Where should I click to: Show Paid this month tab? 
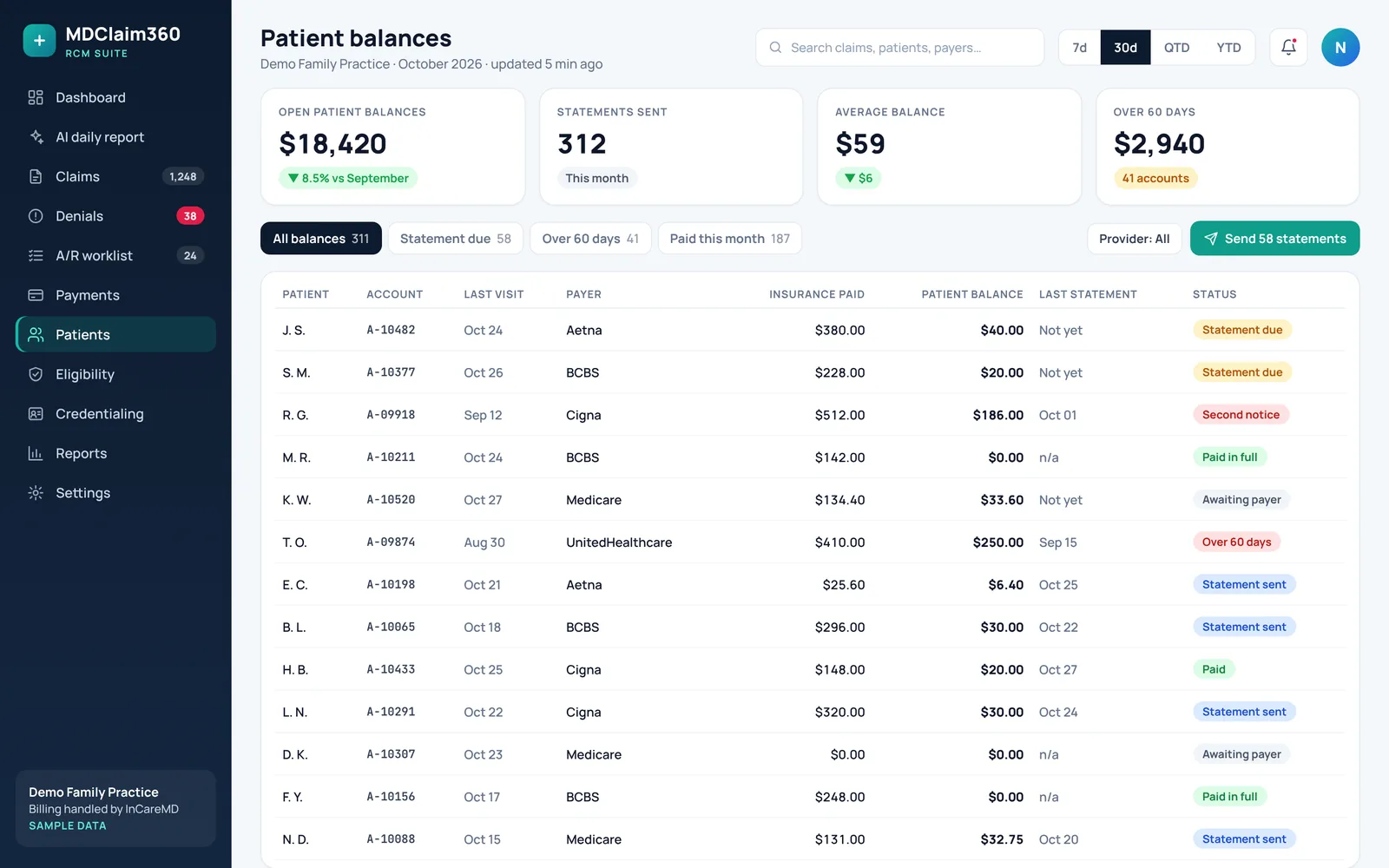(x=730, y=239)
